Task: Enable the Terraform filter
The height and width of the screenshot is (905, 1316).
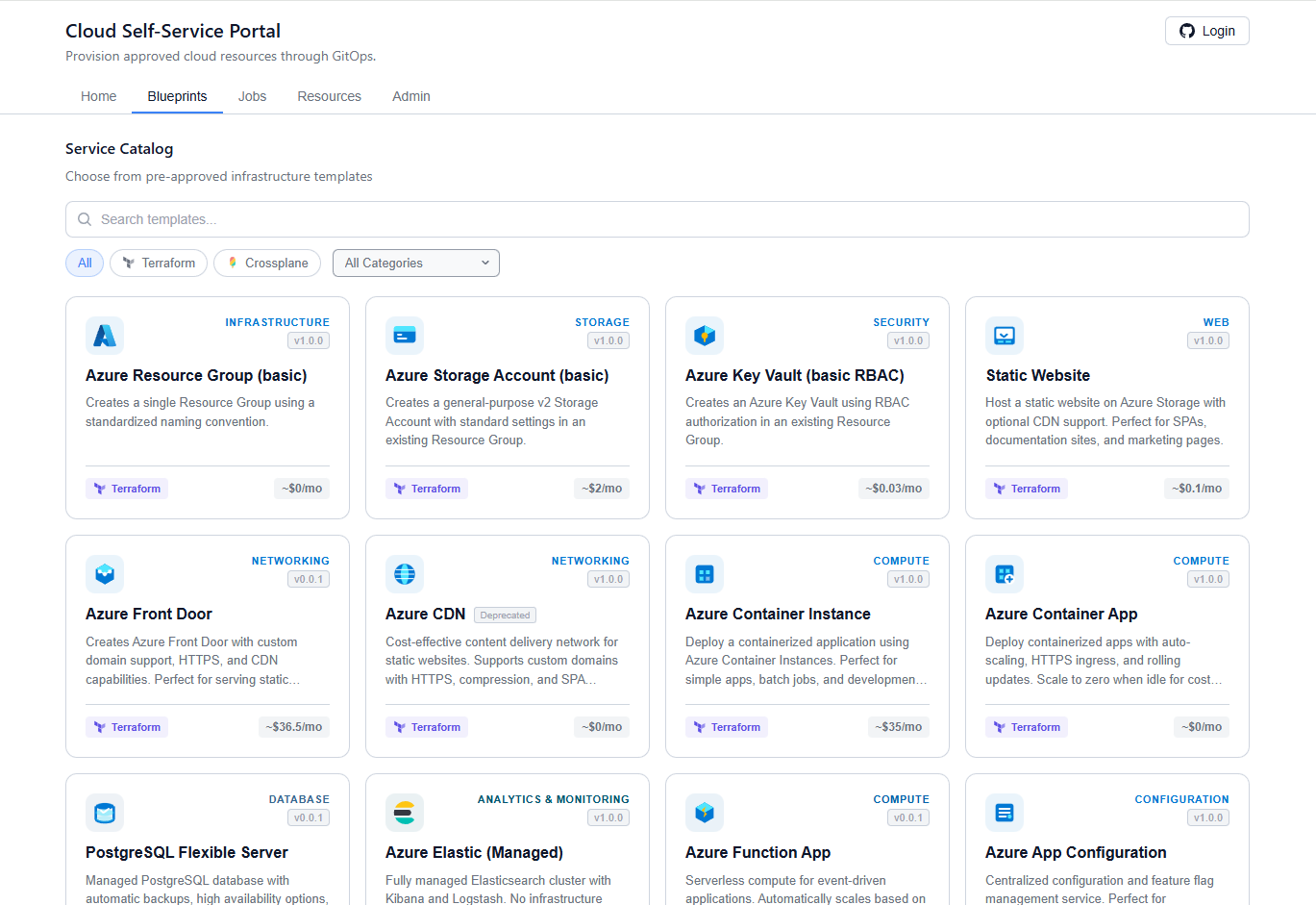Action: pyautogui.click(x=158, y=263)
